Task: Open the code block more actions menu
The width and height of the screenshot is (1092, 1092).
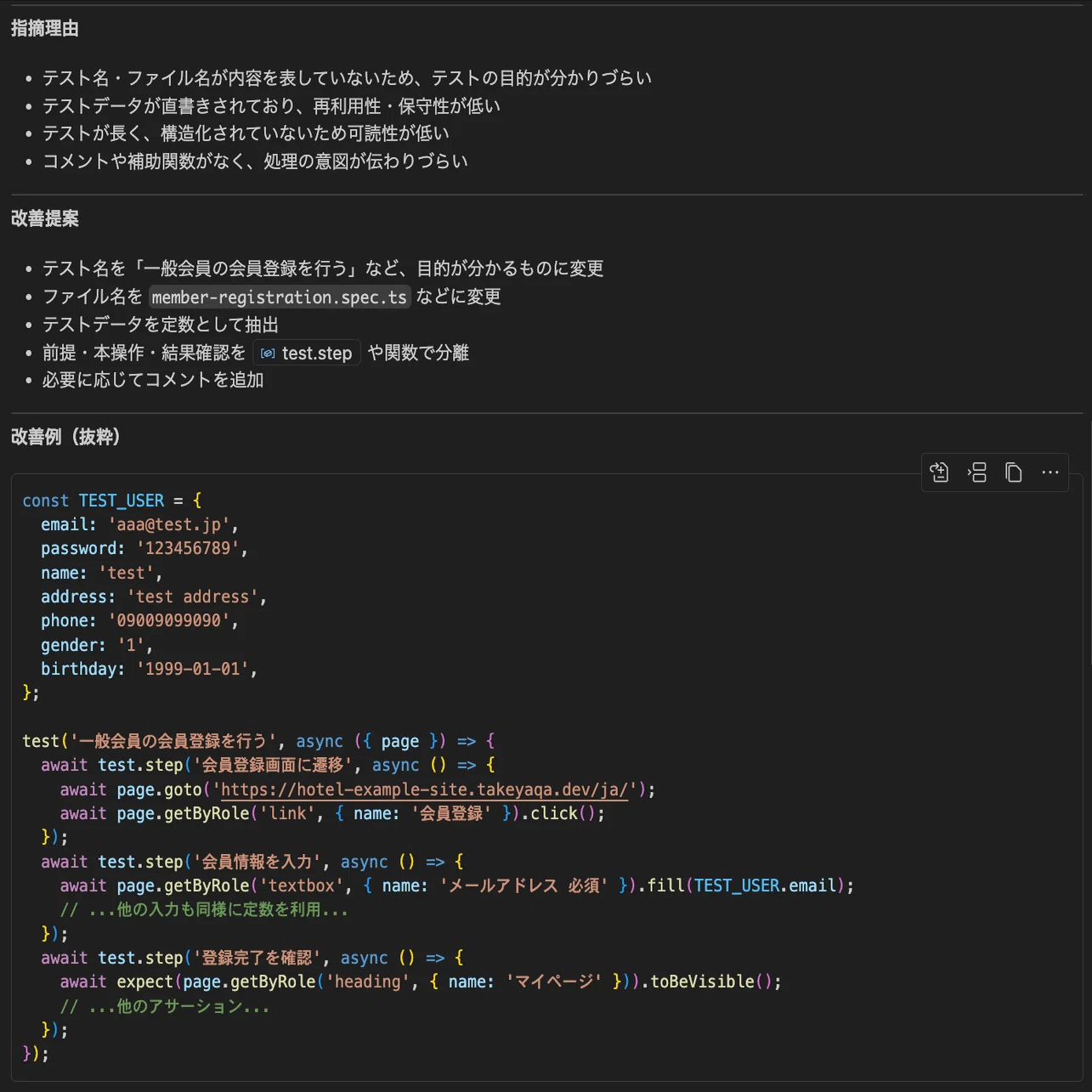Action: 1050,472
